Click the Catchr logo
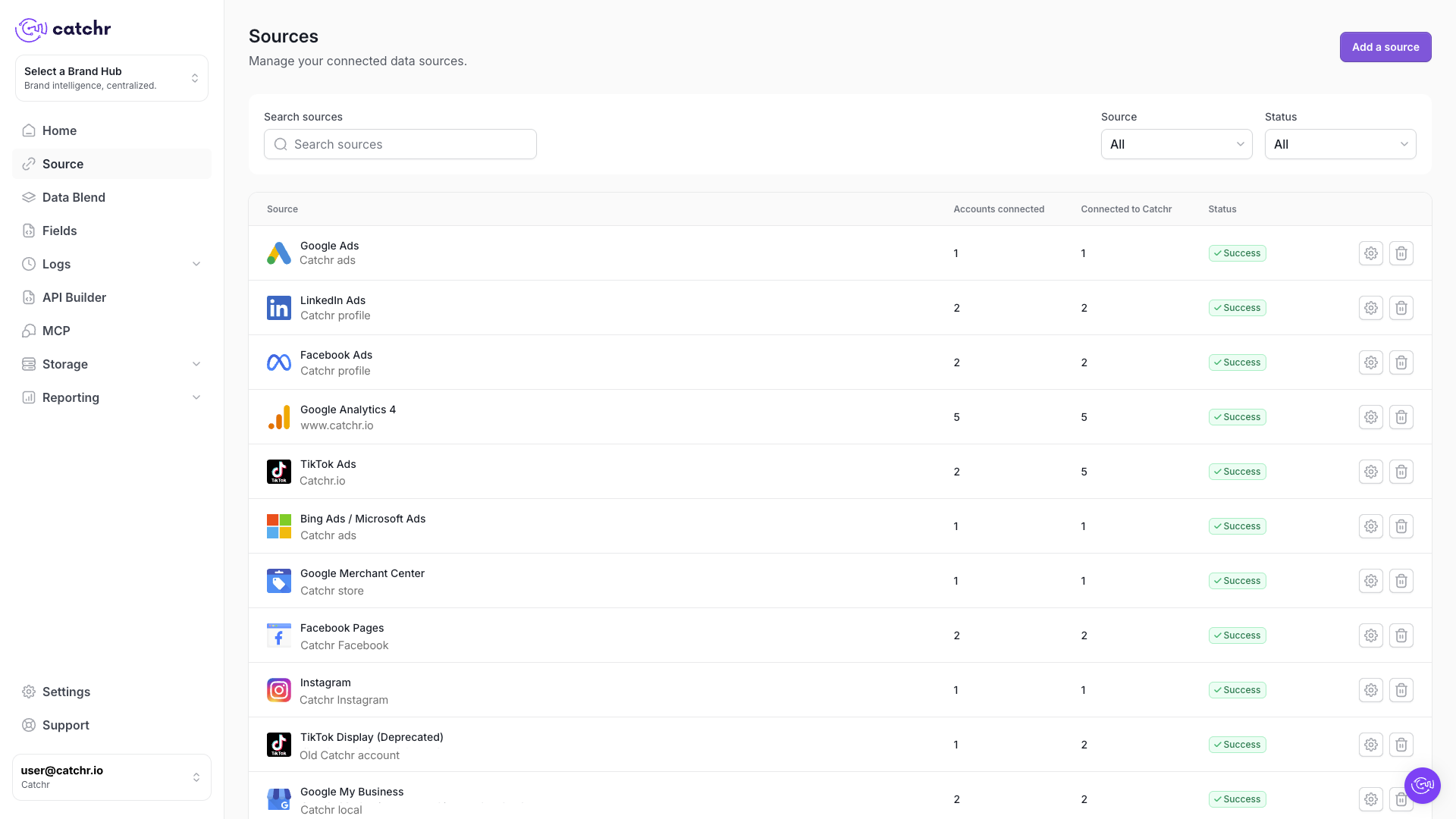 (x=63, y=29)
